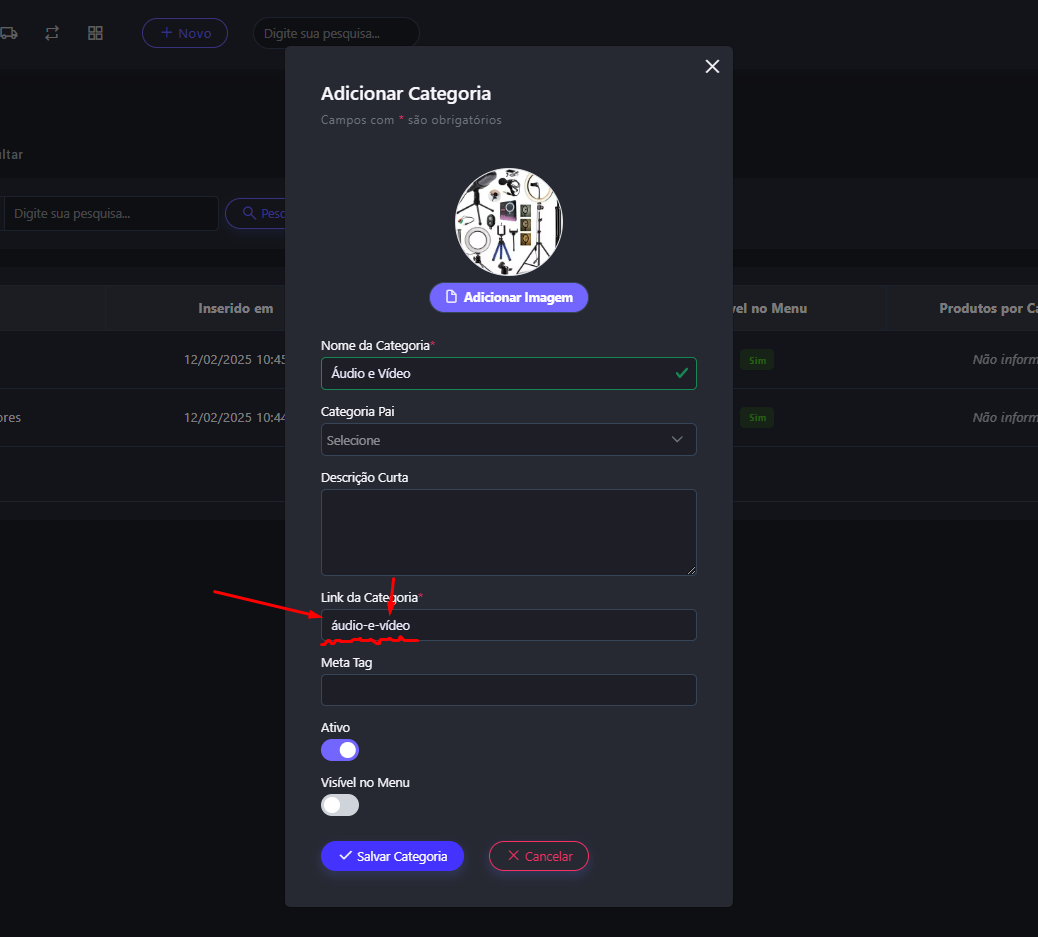Enable the Visível no Menu toggle
1038x937 pixels.
[x=340, y=805]
